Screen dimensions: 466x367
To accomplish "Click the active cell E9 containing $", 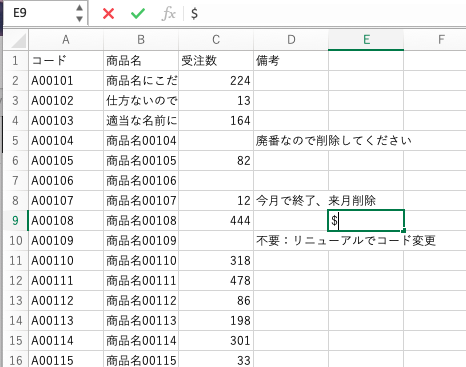I will 366,221.
